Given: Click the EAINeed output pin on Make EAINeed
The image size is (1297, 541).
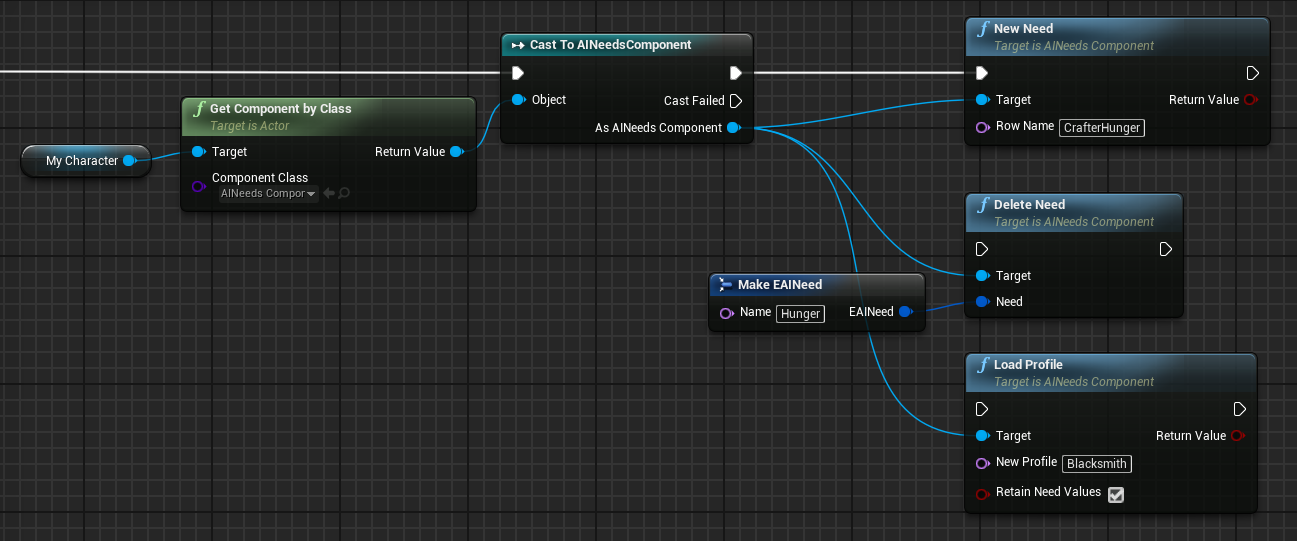Looking at the screenshot, I should pyautogui.click(x=905, y=312).
